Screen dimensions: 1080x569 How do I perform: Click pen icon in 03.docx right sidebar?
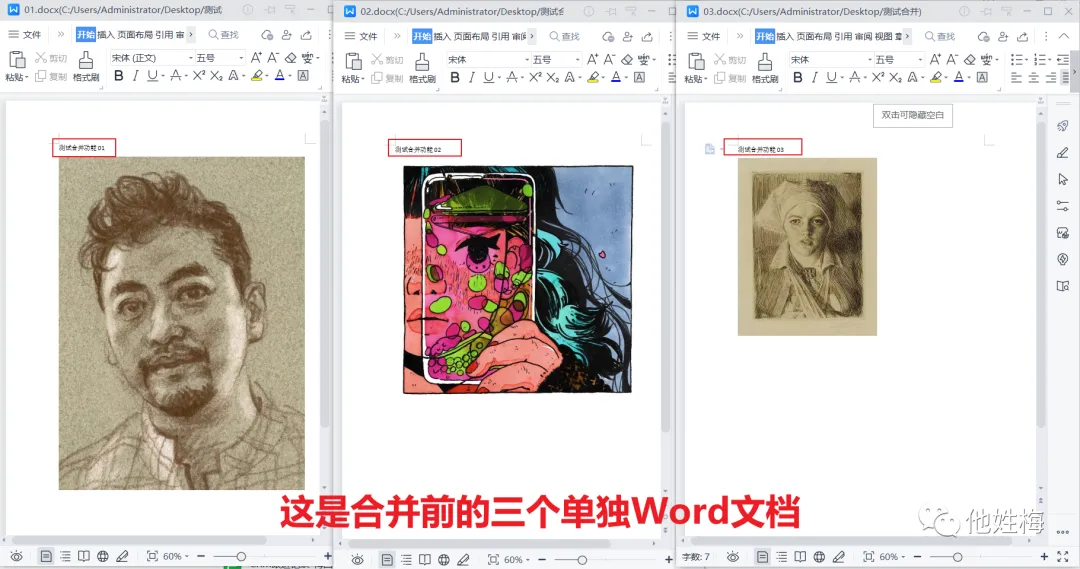(1063, 153)
